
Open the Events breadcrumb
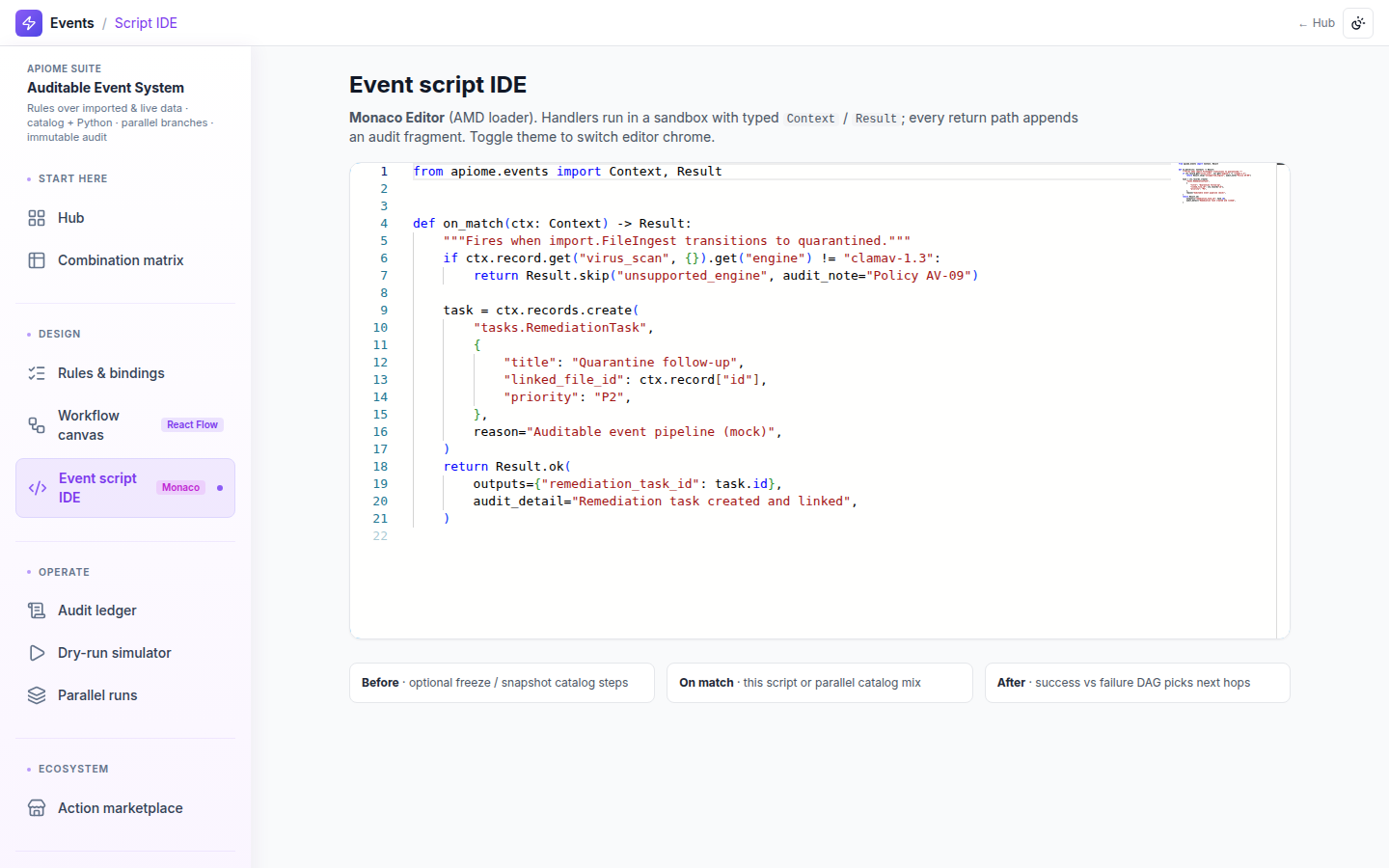72,23
